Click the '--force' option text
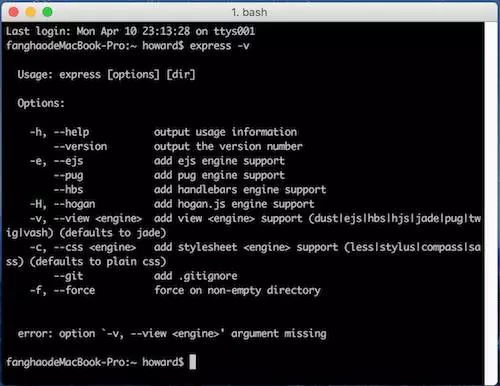 [x=74, y=290]
